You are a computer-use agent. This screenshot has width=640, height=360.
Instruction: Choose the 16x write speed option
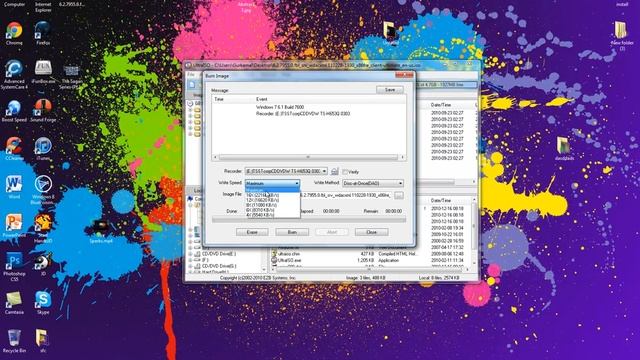(x=273, y=195)
